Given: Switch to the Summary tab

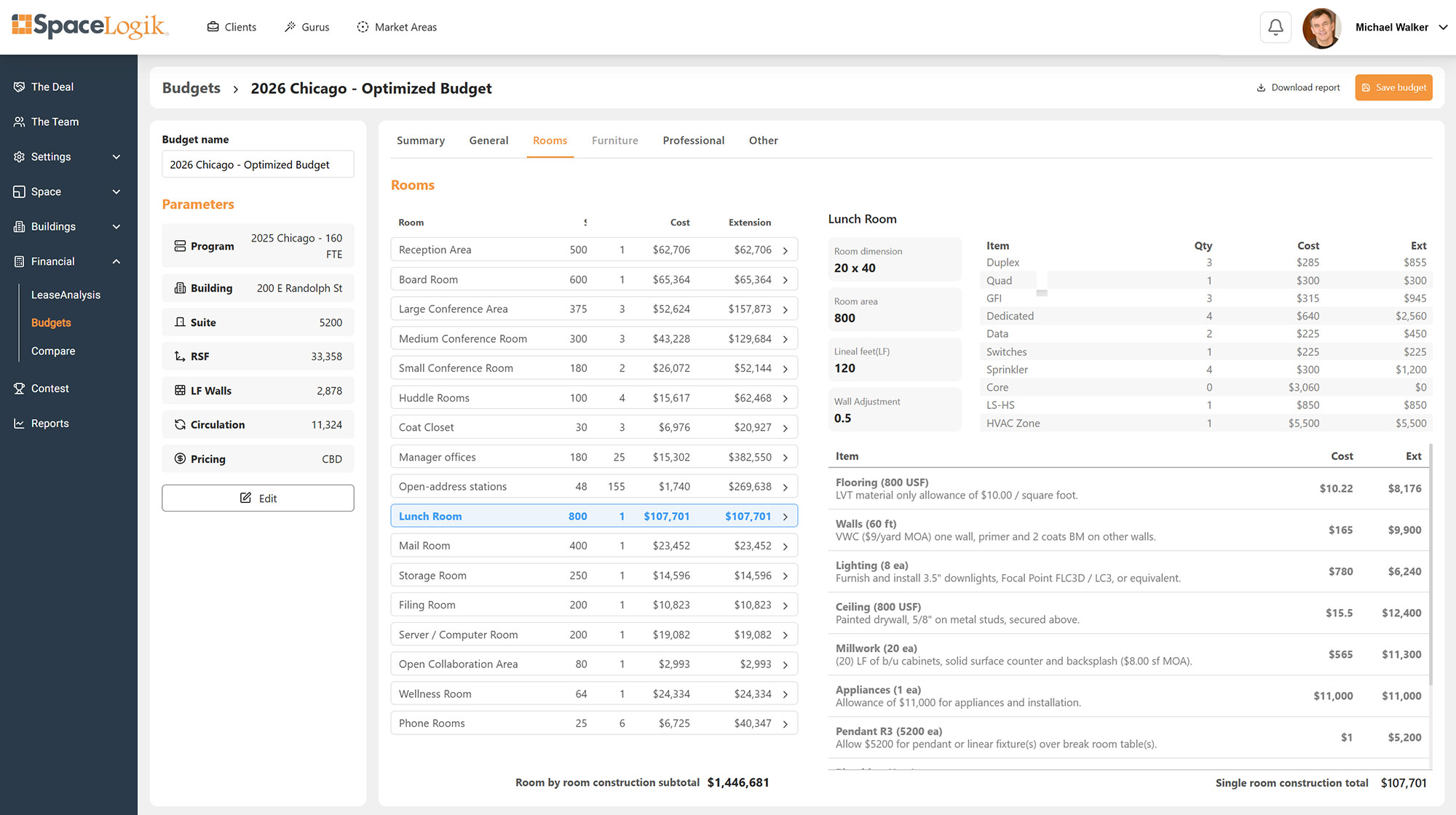Looking at the screenshot, I should [x=420, y=140].
